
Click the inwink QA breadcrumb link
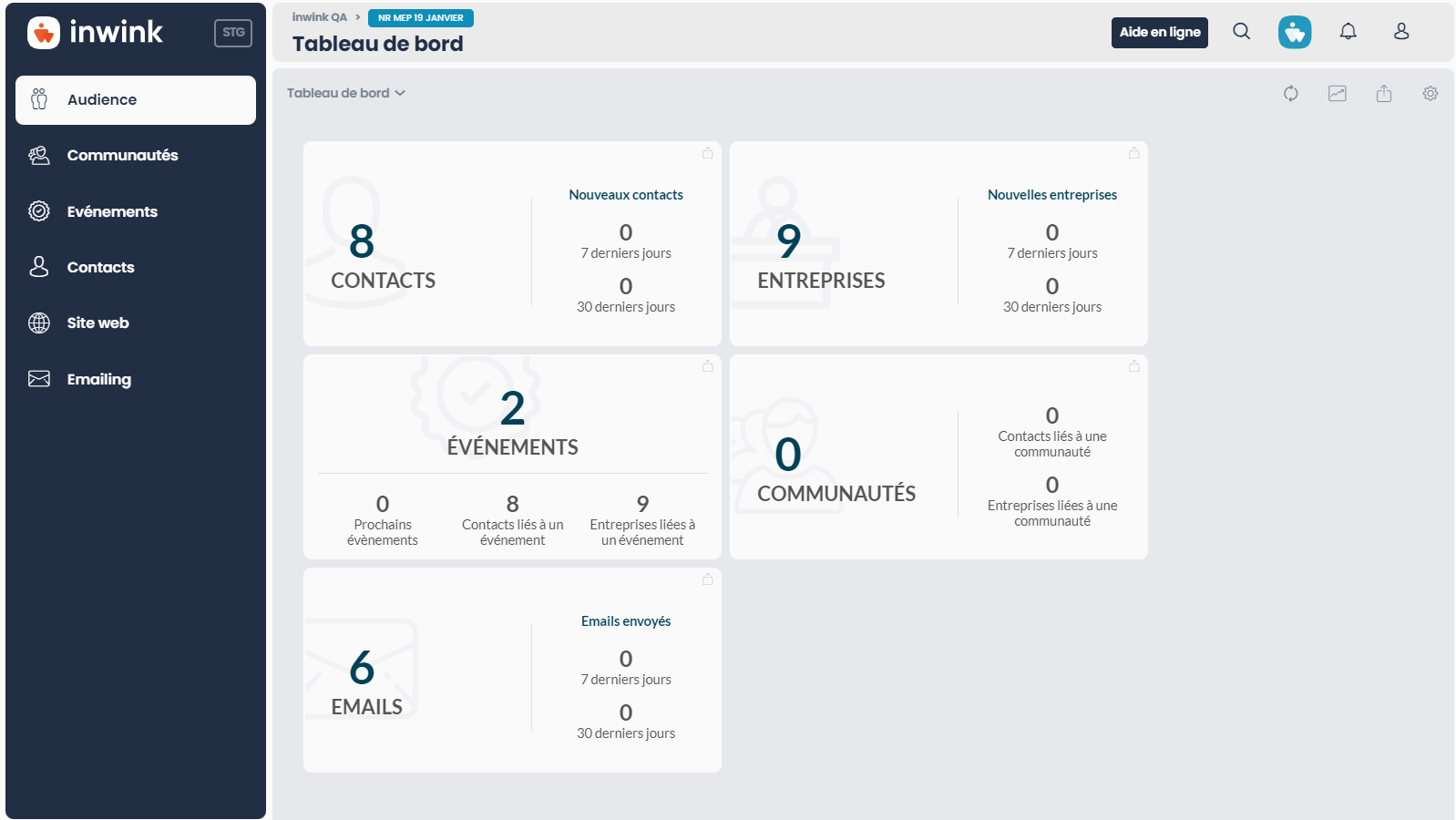click(x=320, y=17)
